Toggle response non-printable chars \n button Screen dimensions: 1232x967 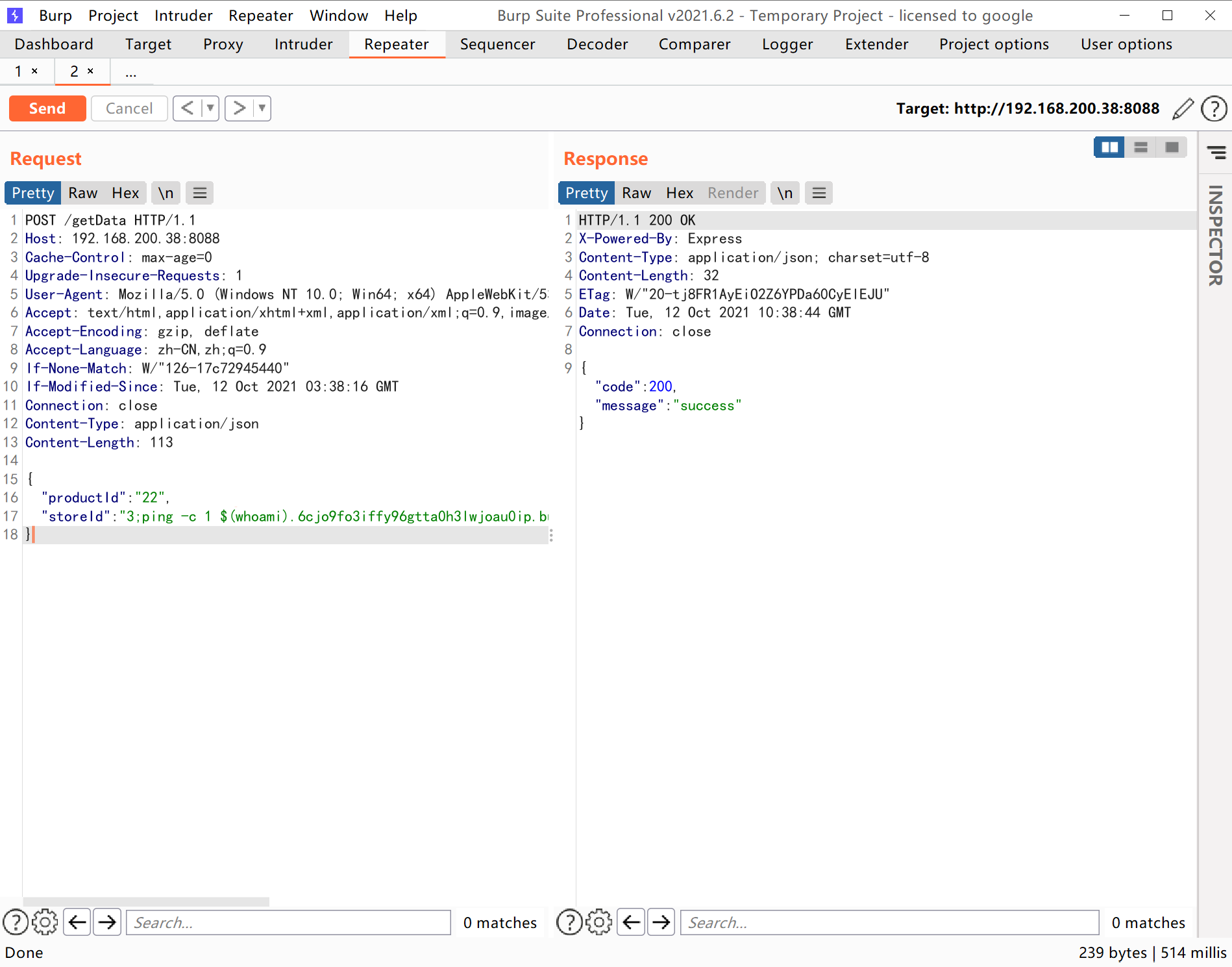point(785,193)
